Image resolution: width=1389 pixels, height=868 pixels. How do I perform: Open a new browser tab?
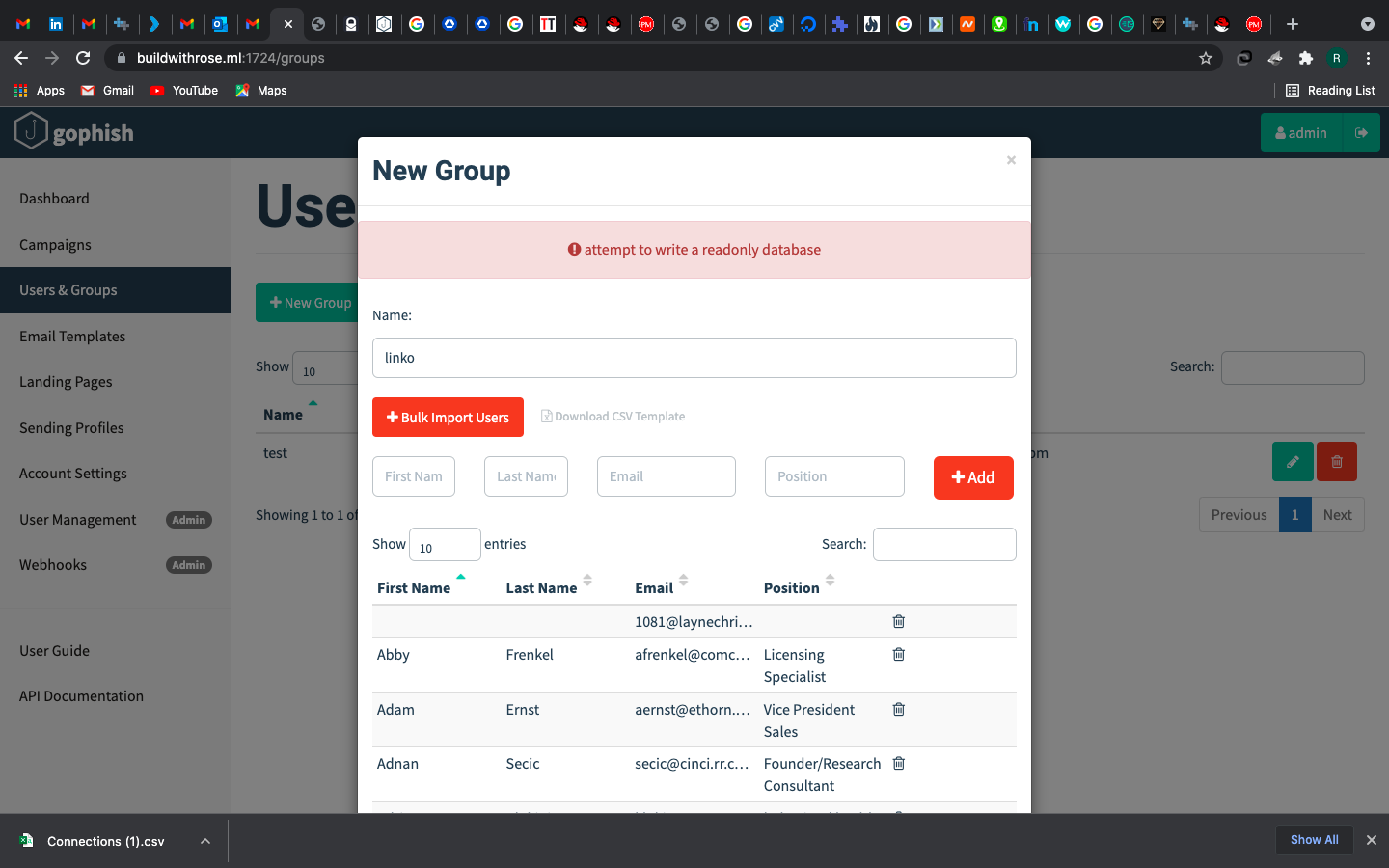[x=1293, y=24]
